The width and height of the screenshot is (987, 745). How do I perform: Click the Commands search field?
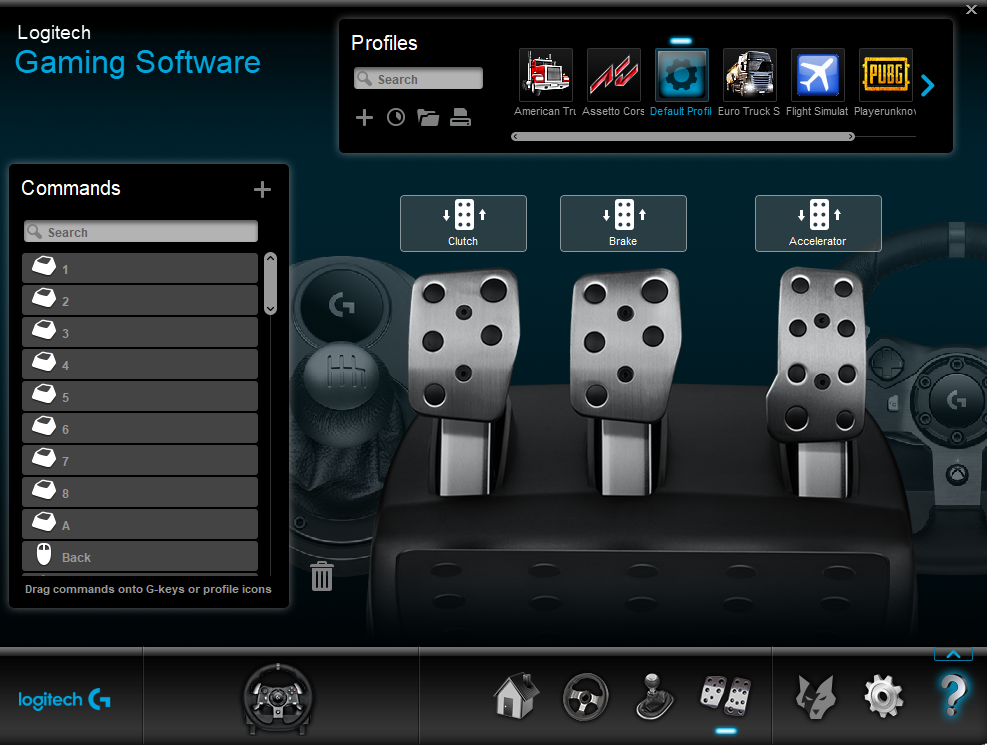click(141, 232)
